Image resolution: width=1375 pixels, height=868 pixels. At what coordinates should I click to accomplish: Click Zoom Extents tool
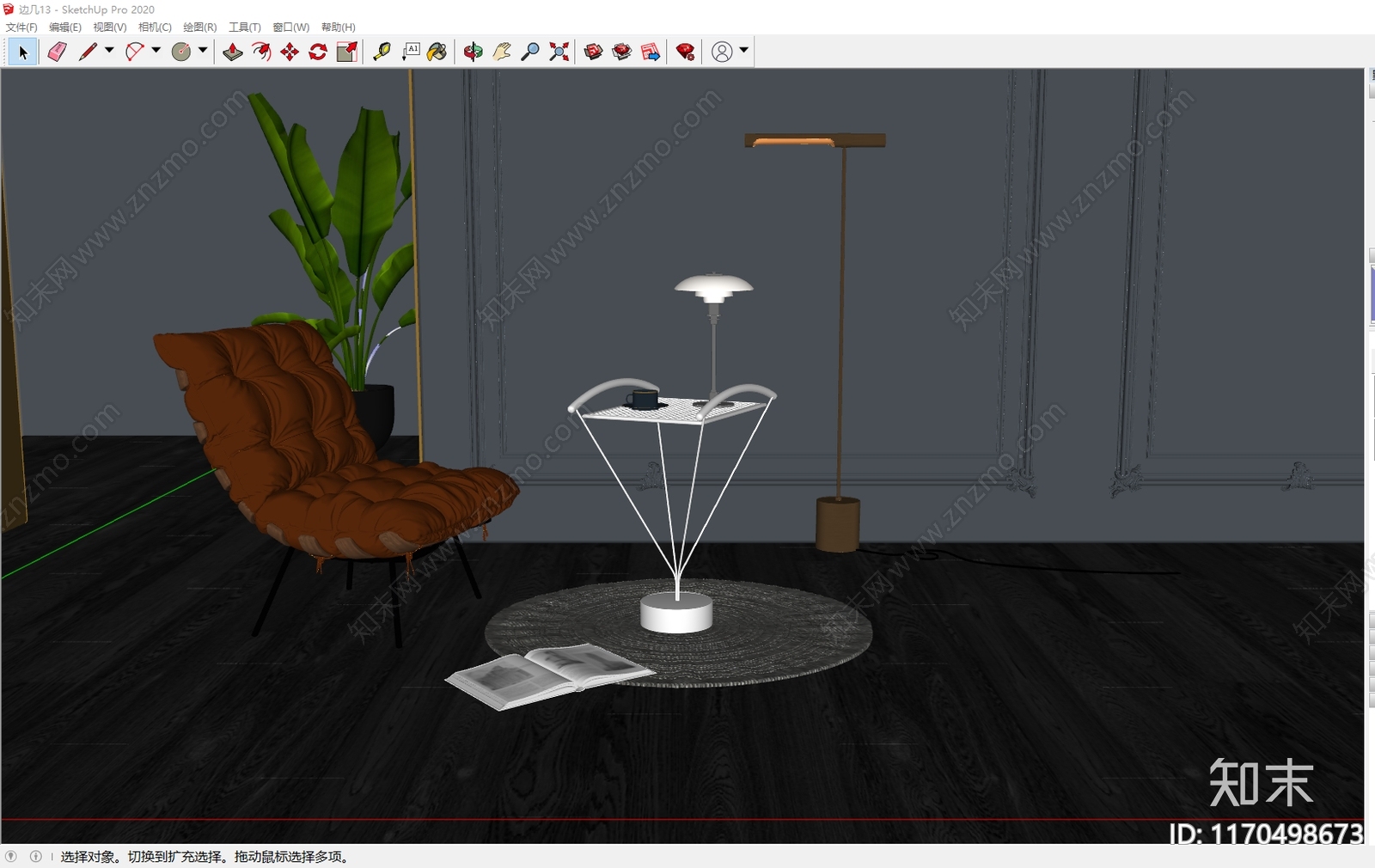[x=559, y=52]
